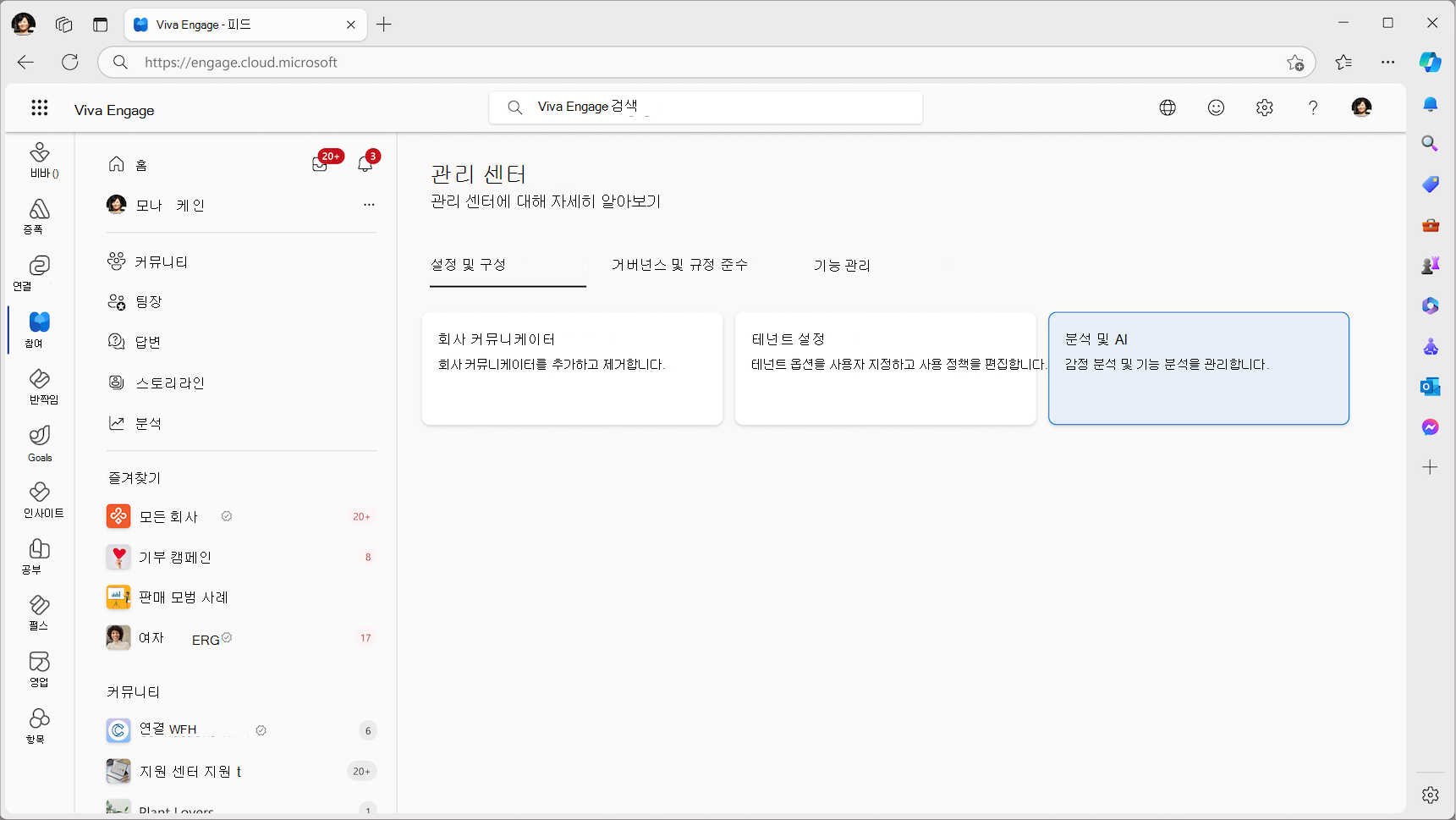Open the 분석 및 AI card
The width and height of the screenshot is (1456, 820).
1198,368
